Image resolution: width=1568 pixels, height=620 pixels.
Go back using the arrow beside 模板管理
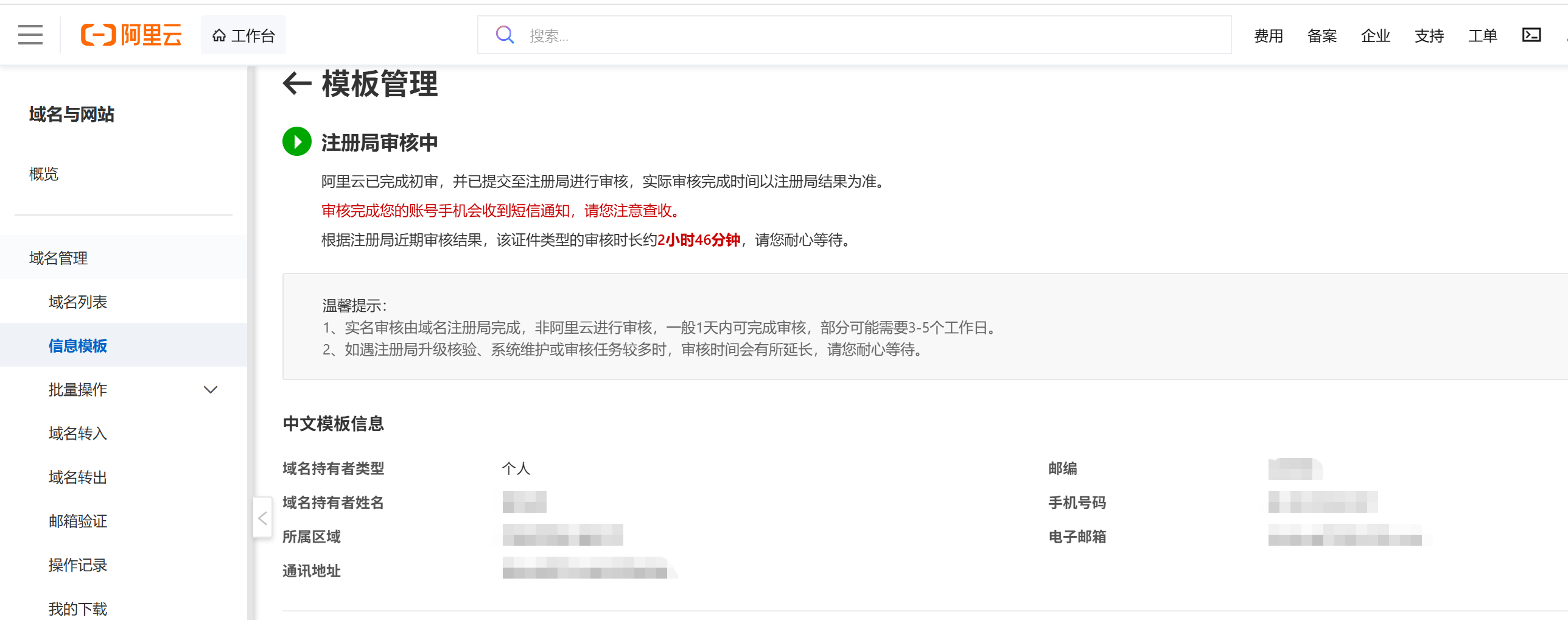[x=297, y=83]
